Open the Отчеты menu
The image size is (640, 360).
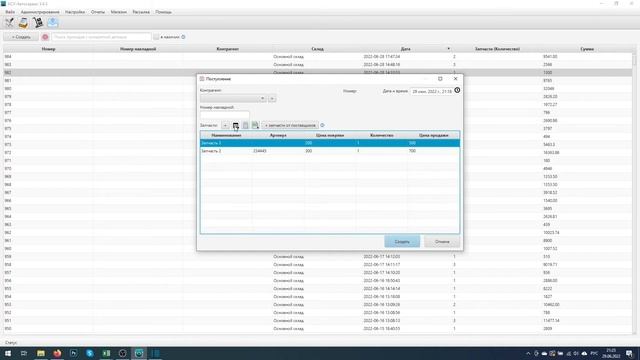point(98,12)
